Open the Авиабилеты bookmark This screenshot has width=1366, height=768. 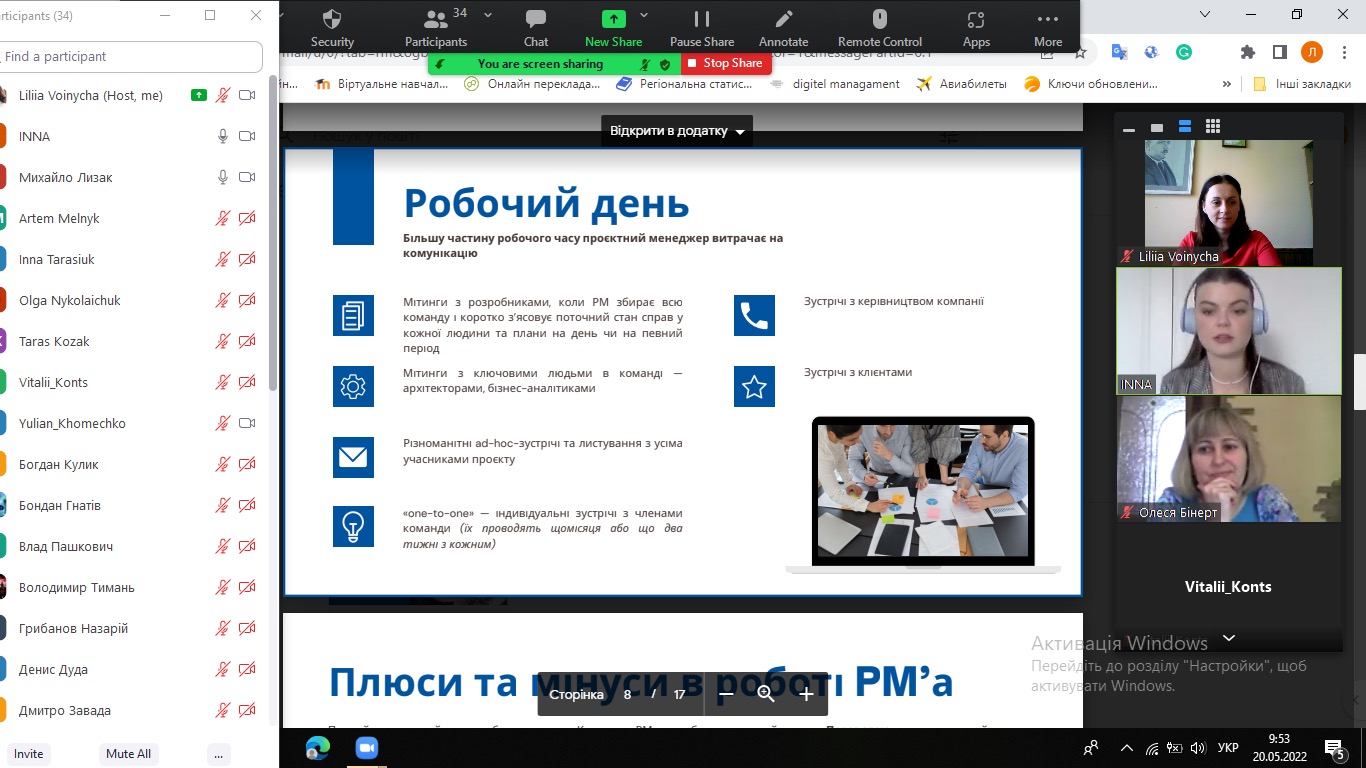(962, 84)
